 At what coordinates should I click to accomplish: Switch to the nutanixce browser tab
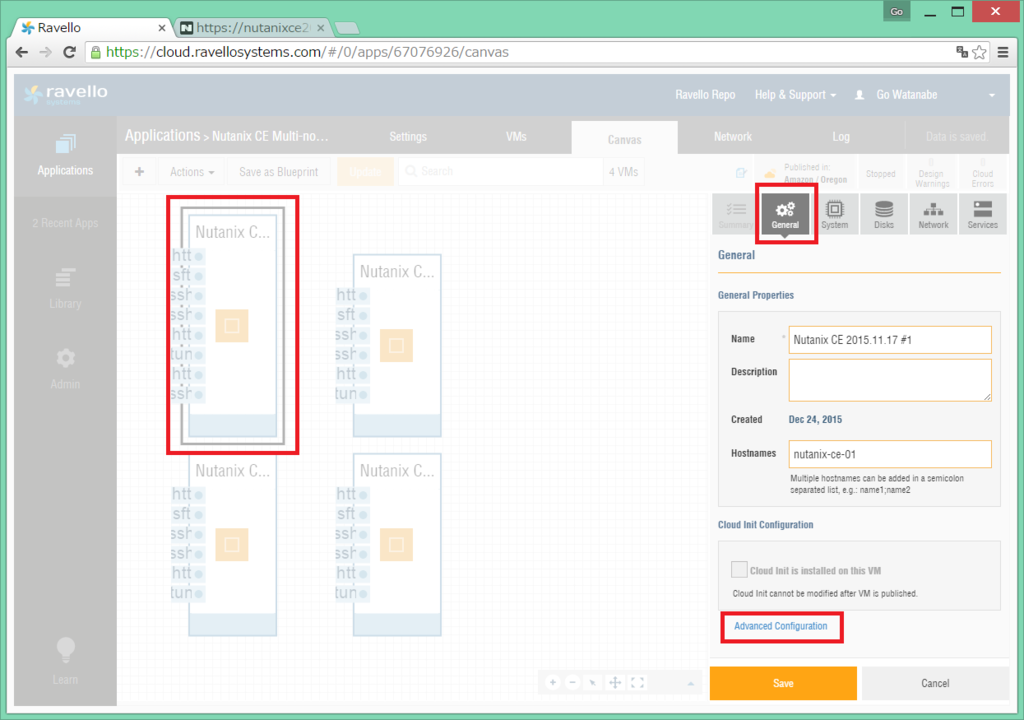click(252, 27)
